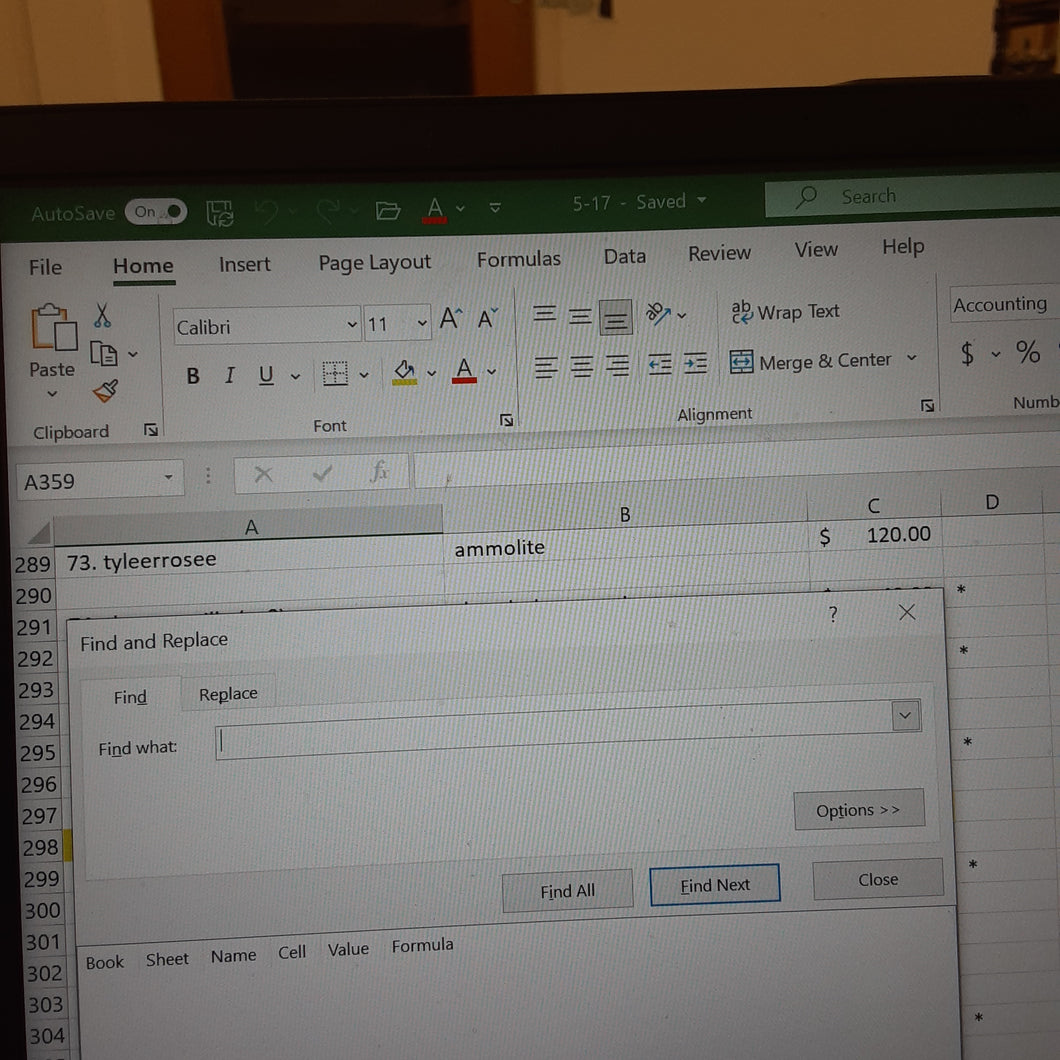Open the Page Layout tab
This screenshot has width=1060, height=1060.
[x=375, y=262]
